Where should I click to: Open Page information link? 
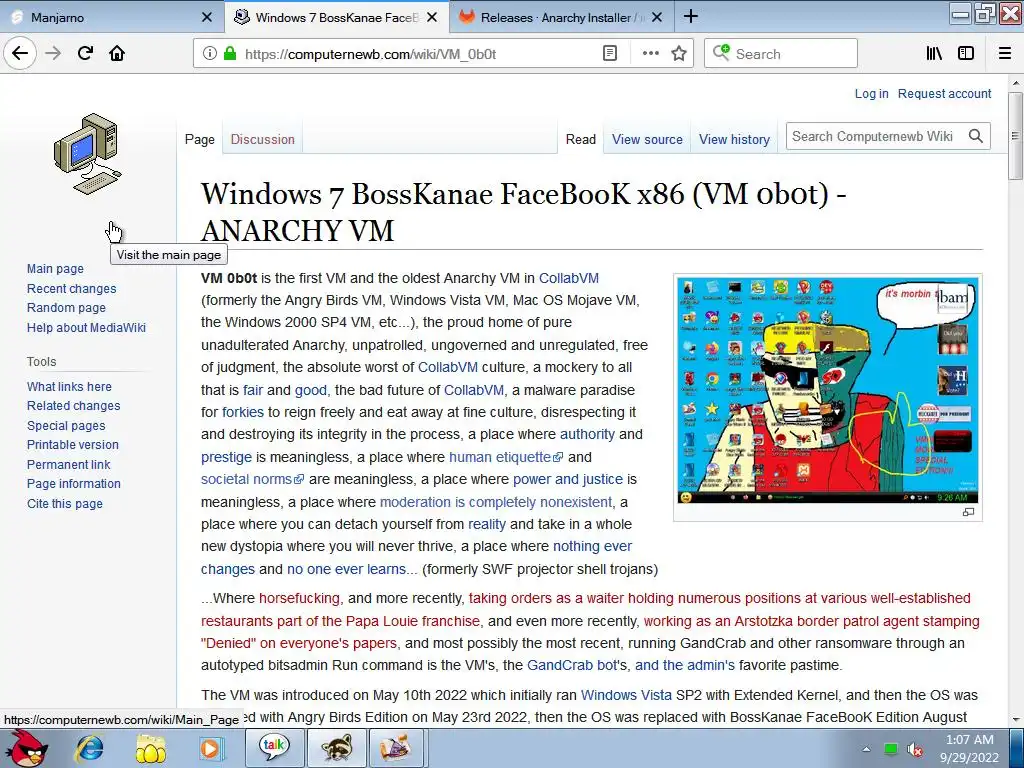click(x=74, y=484)
